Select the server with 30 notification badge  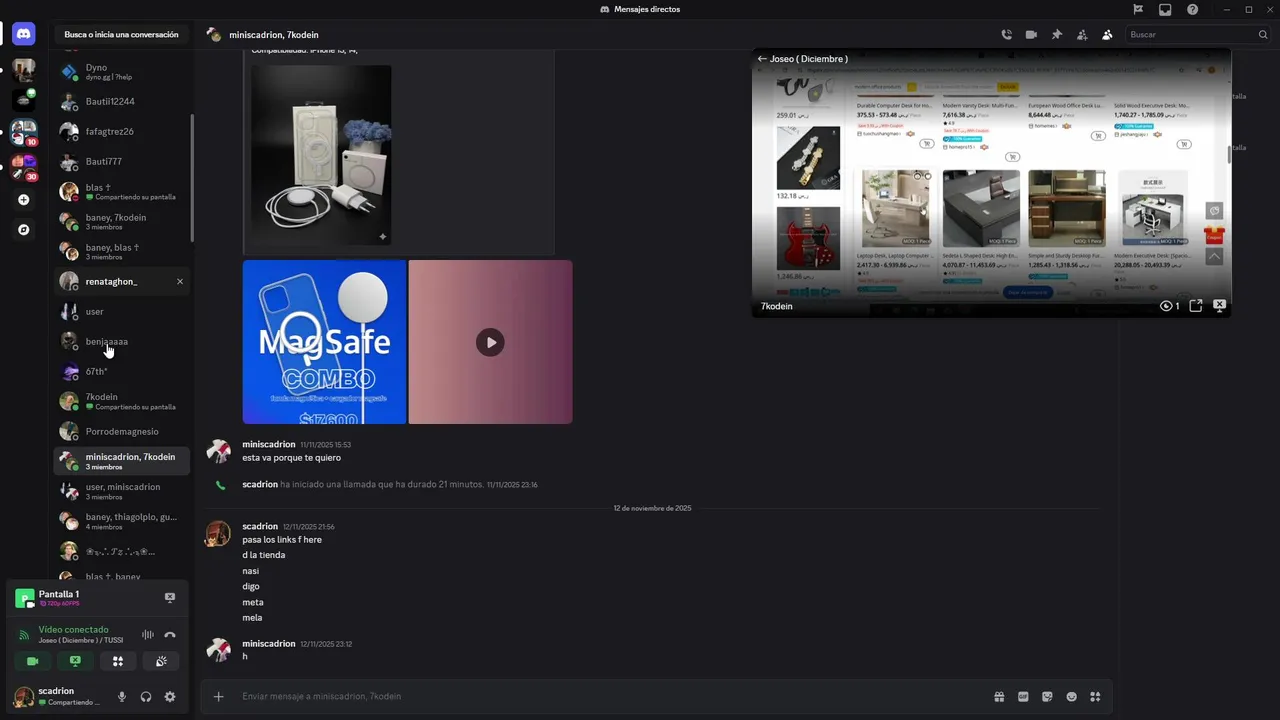point(23,166)
